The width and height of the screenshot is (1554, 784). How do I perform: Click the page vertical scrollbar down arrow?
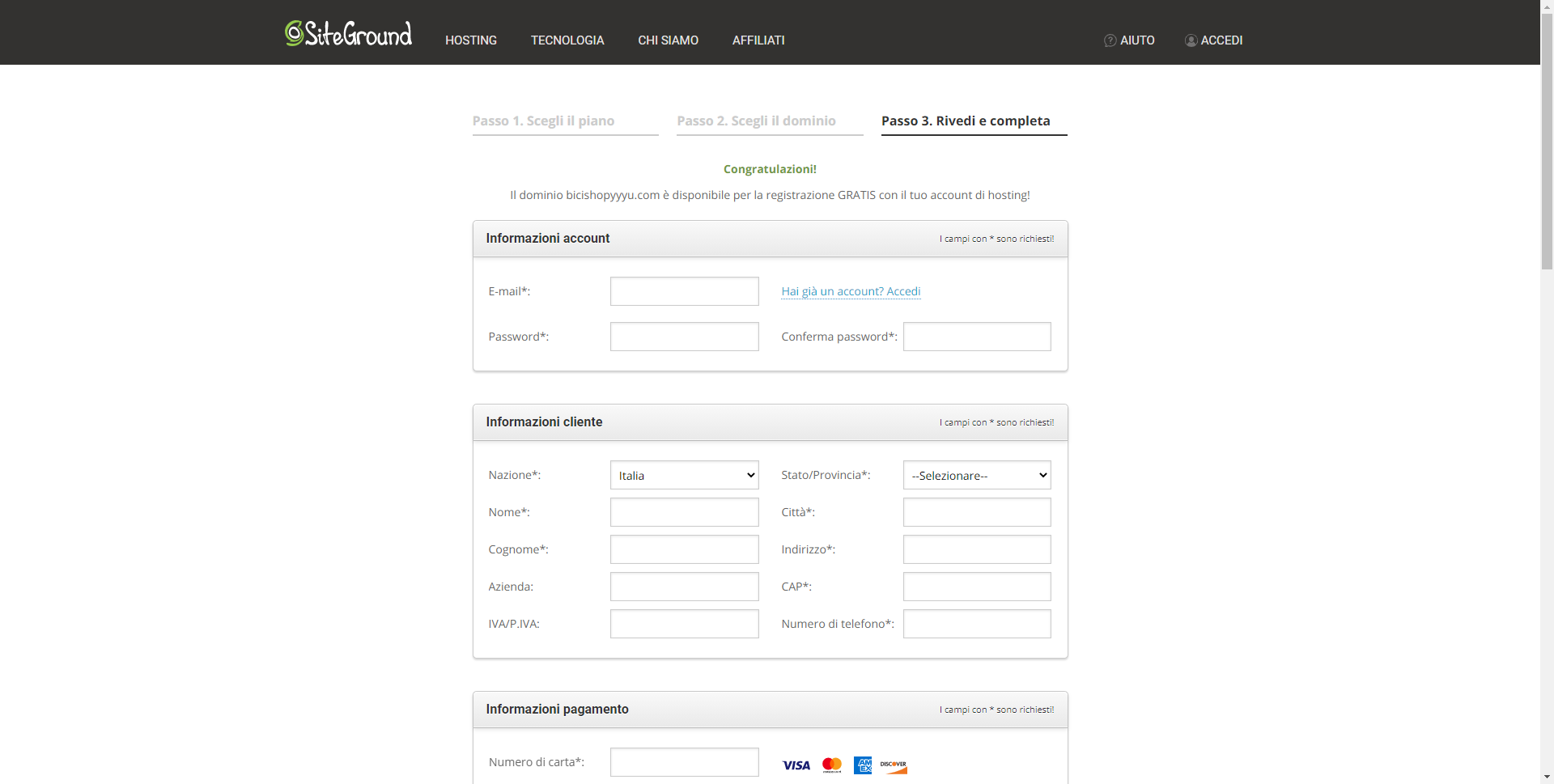(1547, 777)
